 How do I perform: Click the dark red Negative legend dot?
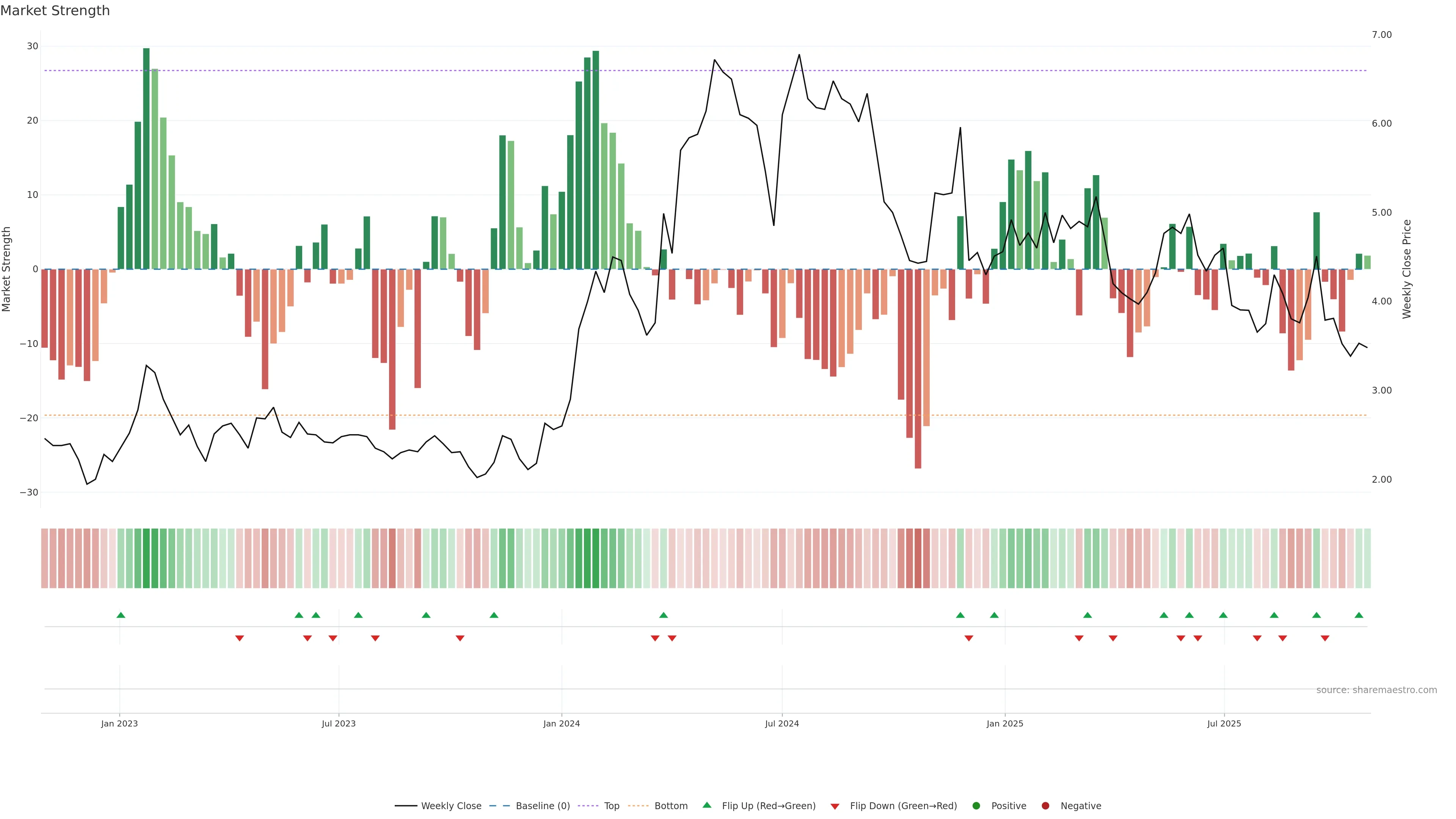(1045, 806)
